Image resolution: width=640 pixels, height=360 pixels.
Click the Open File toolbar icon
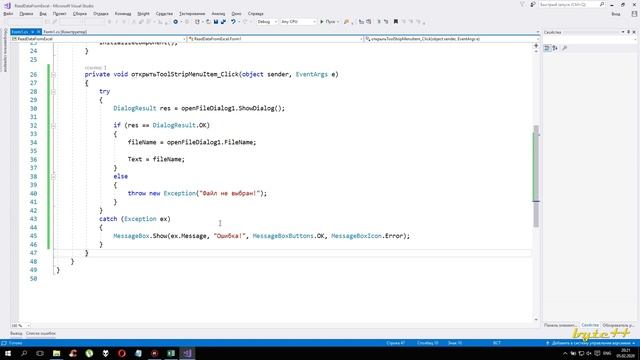208,22
